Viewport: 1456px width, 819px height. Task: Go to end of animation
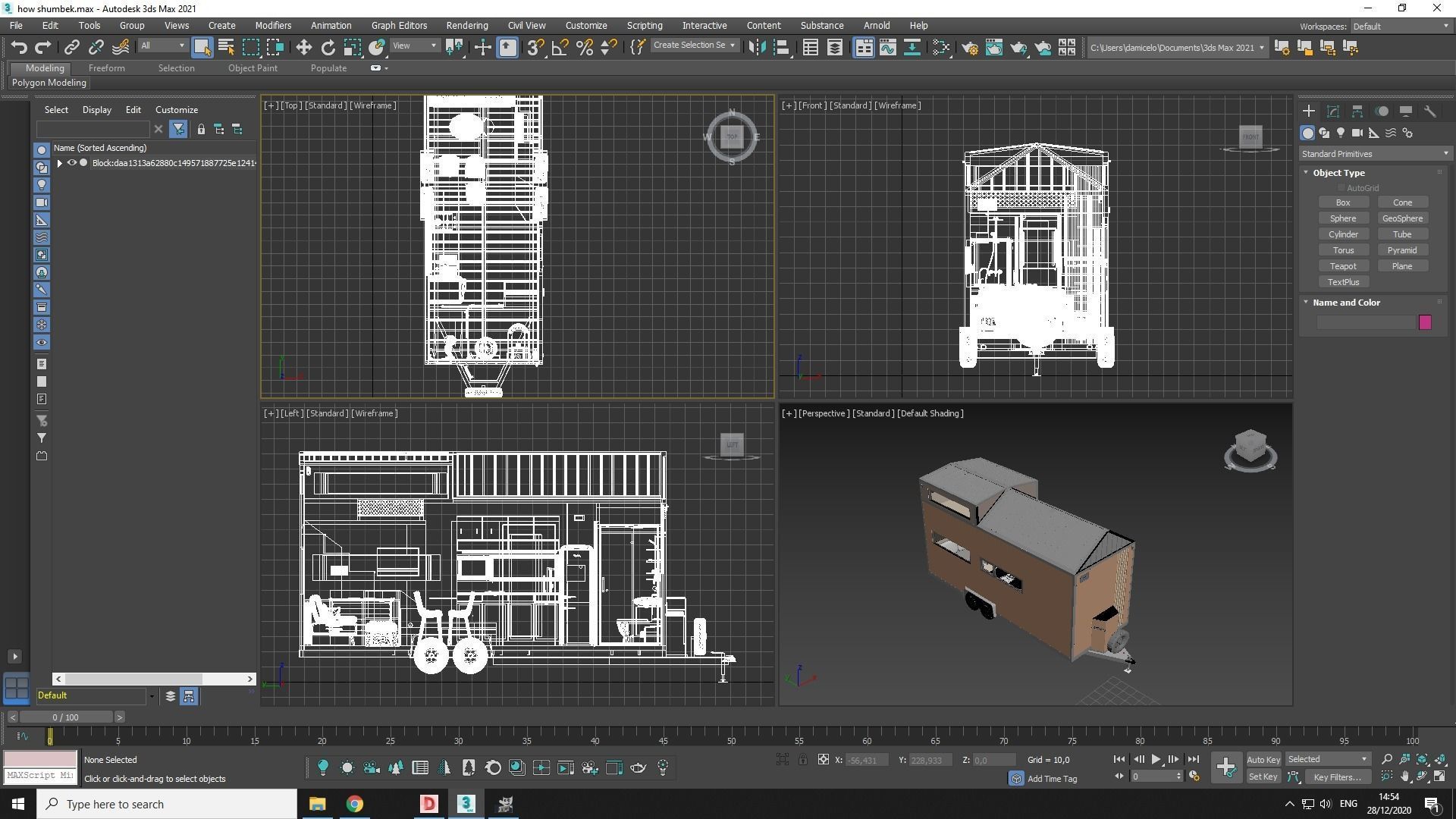(1193, 759)
